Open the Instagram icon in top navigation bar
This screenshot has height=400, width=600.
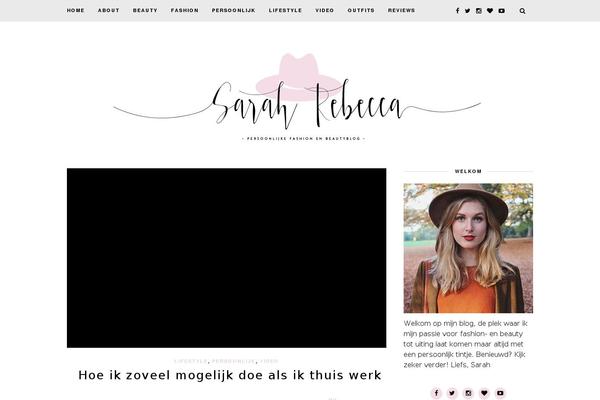(x=479, y=11)
